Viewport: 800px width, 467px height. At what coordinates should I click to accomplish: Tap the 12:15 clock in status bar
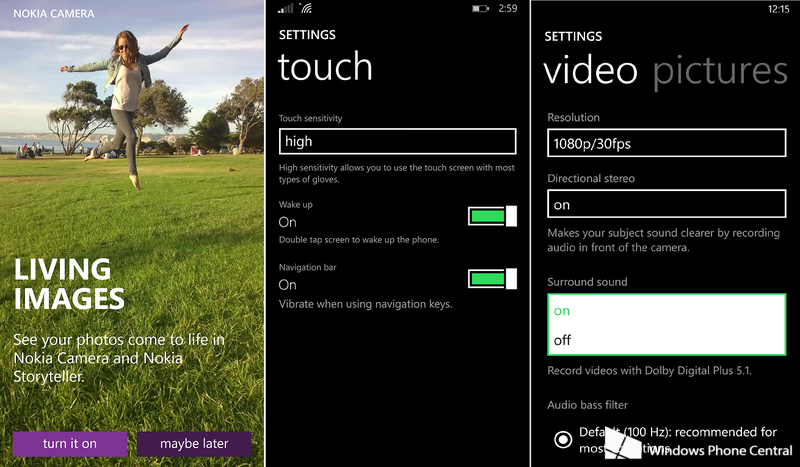[x=778, y=8]
